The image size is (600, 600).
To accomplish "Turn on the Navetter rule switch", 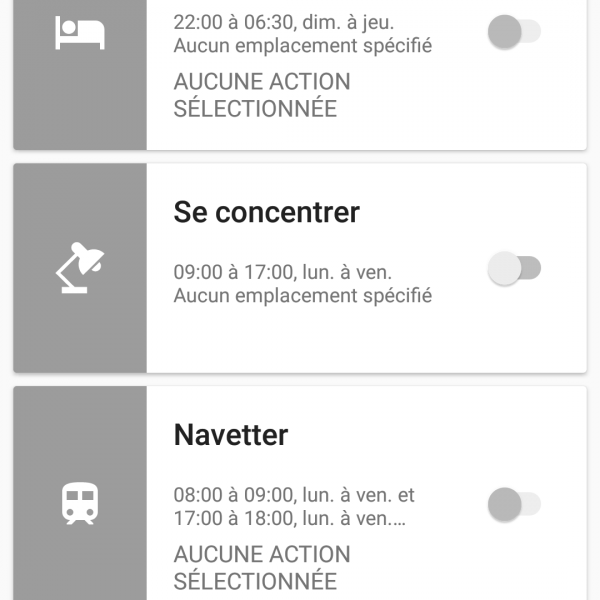I will (514, 504).
